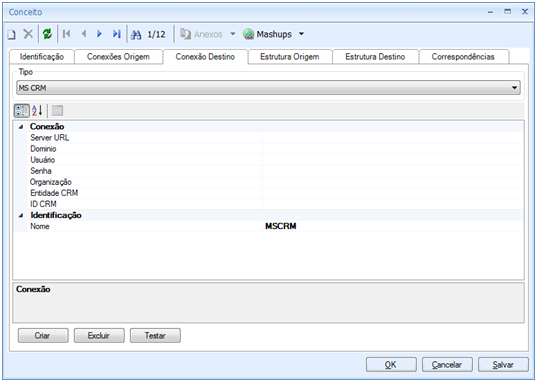Minimize the Conceito window
Image resolution: width=537 pixels, height=382 pixels.
click(490, 12)
